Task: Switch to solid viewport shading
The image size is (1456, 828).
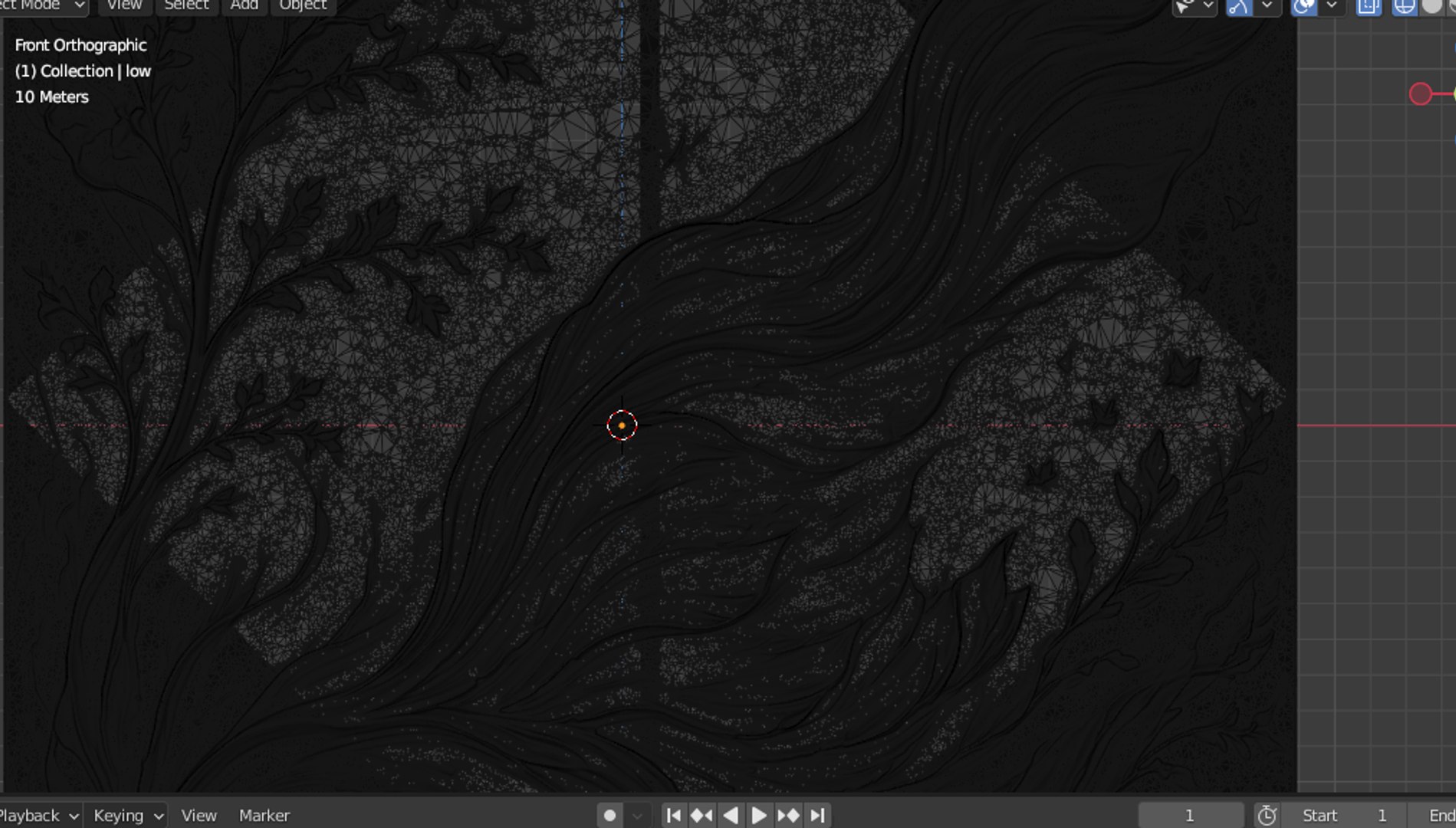Action: [x=1431, y=6]
